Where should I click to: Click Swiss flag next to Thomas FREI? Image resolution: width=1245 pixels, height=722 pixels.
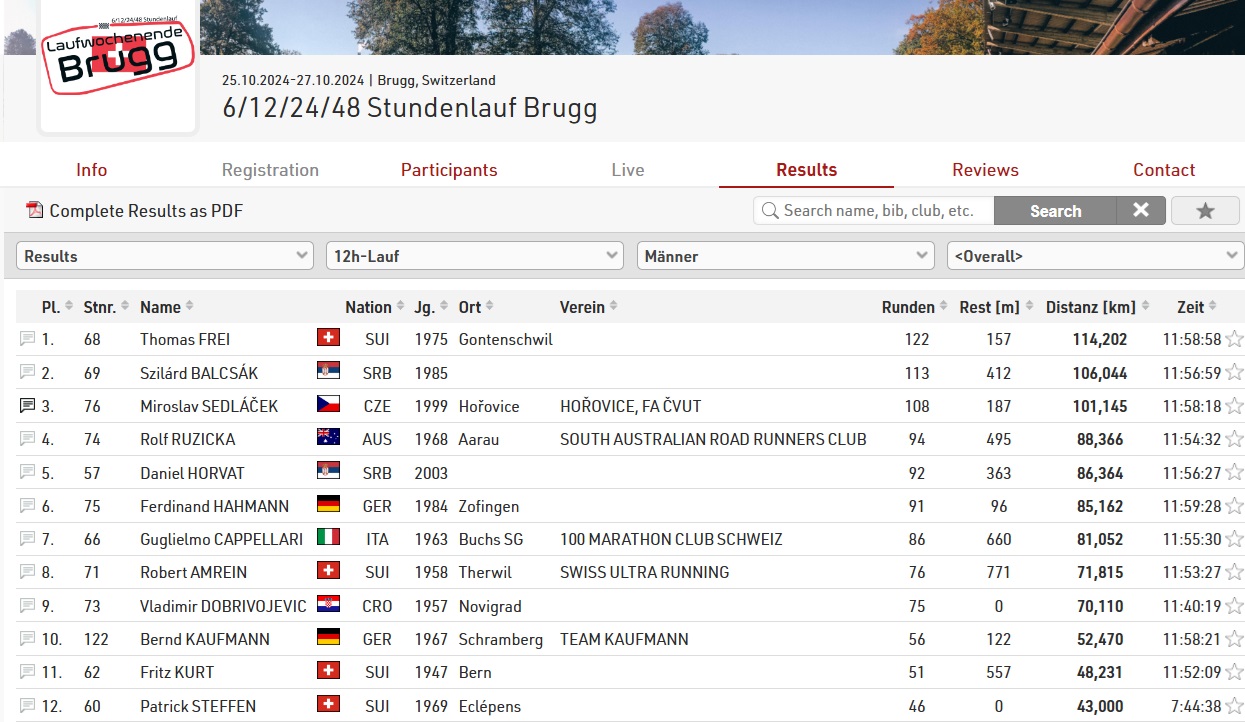[328, 338]
